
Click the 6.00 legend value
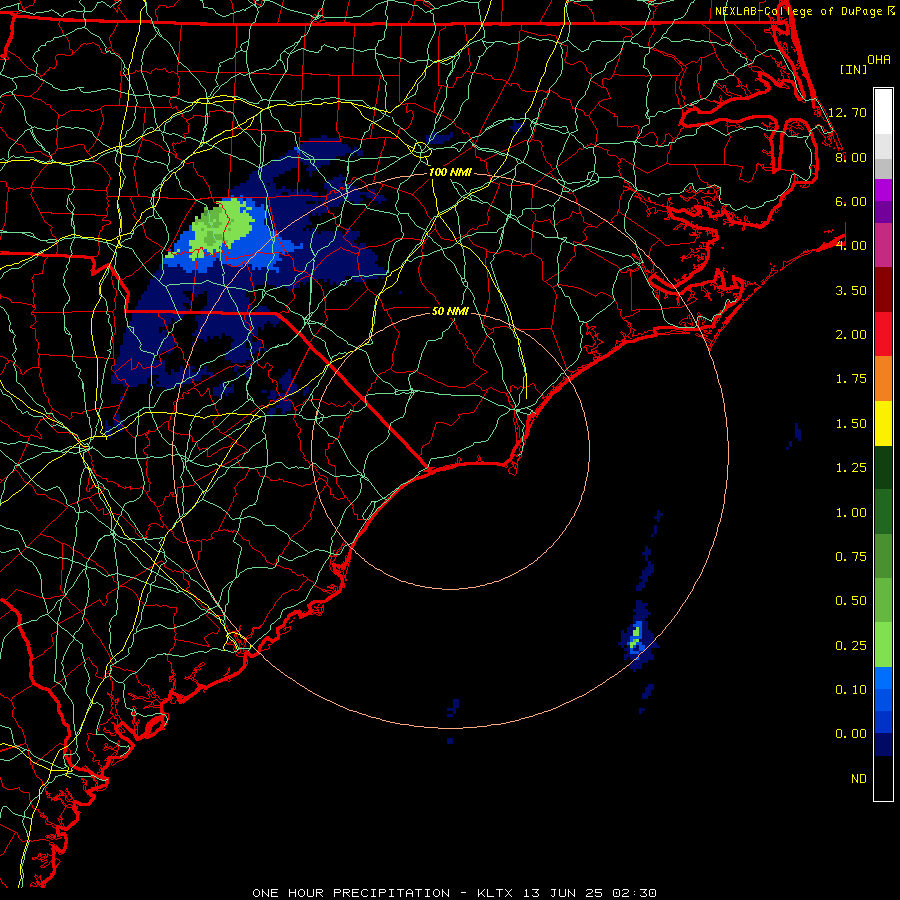tap(851, 201)
